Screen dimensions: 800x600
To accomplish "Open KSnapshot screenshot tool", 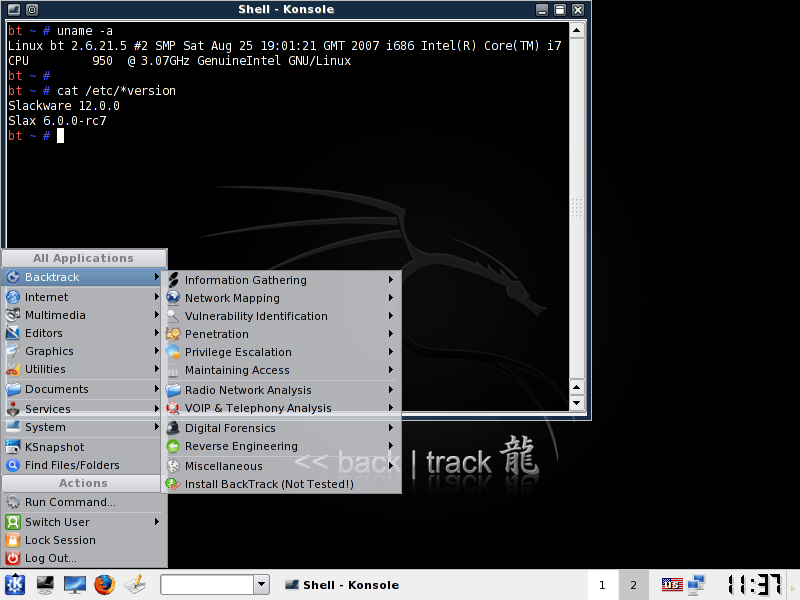I will (55, 447).
